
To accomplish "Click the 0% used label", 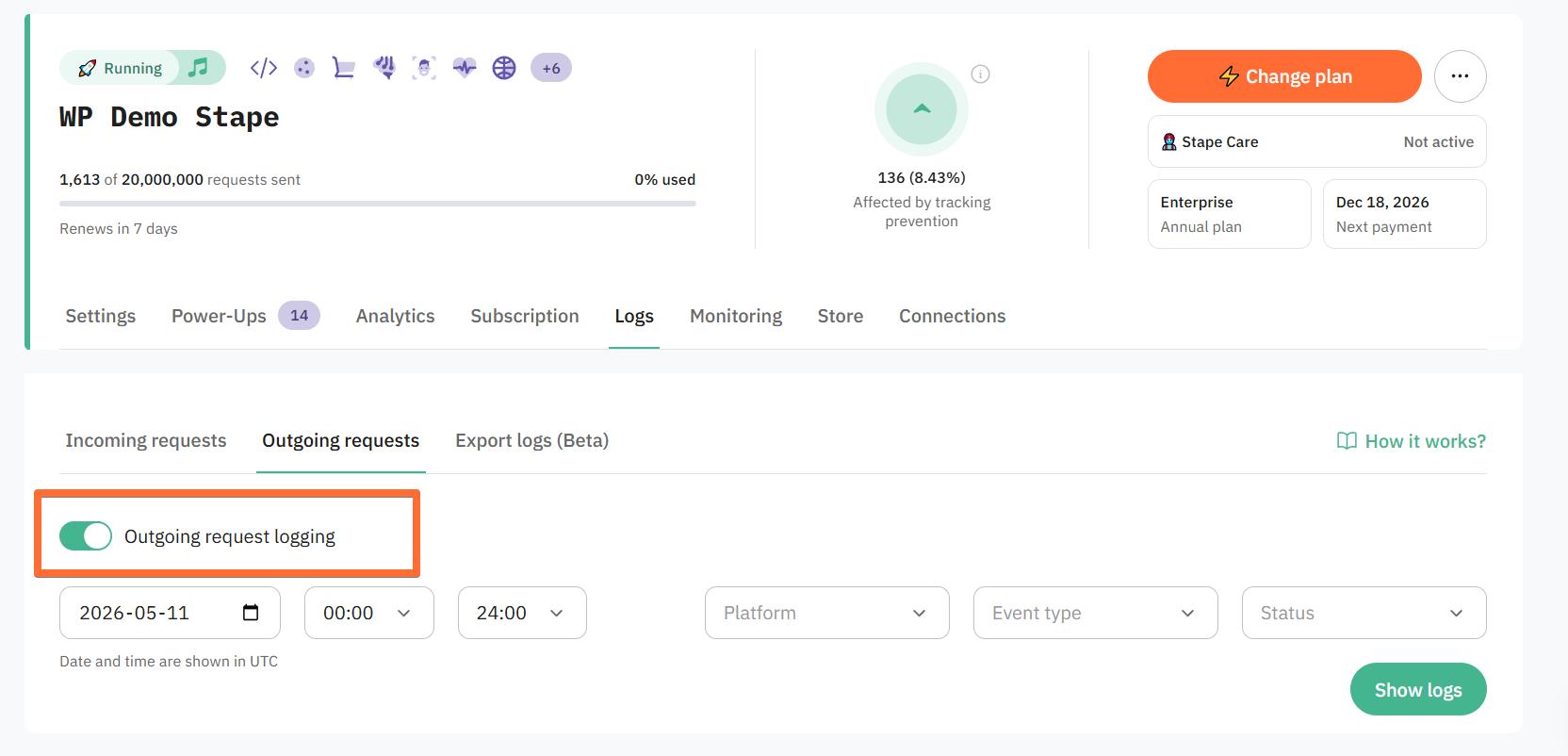I will coord(665,179).
